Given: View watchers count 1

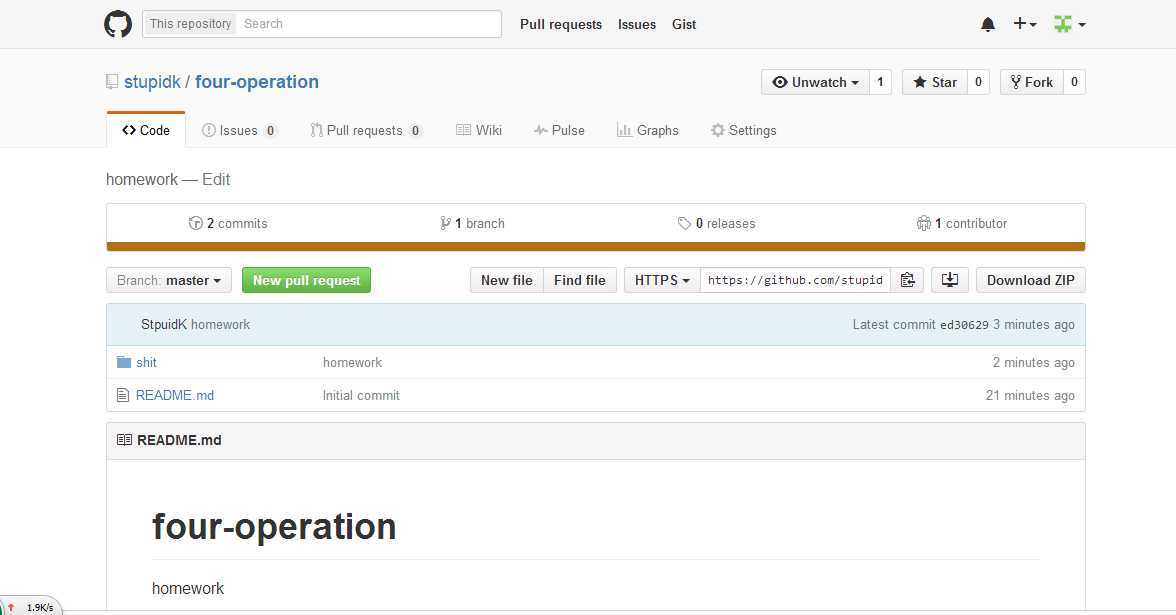Looking at the screenshot, I should (x=880, y=82).
